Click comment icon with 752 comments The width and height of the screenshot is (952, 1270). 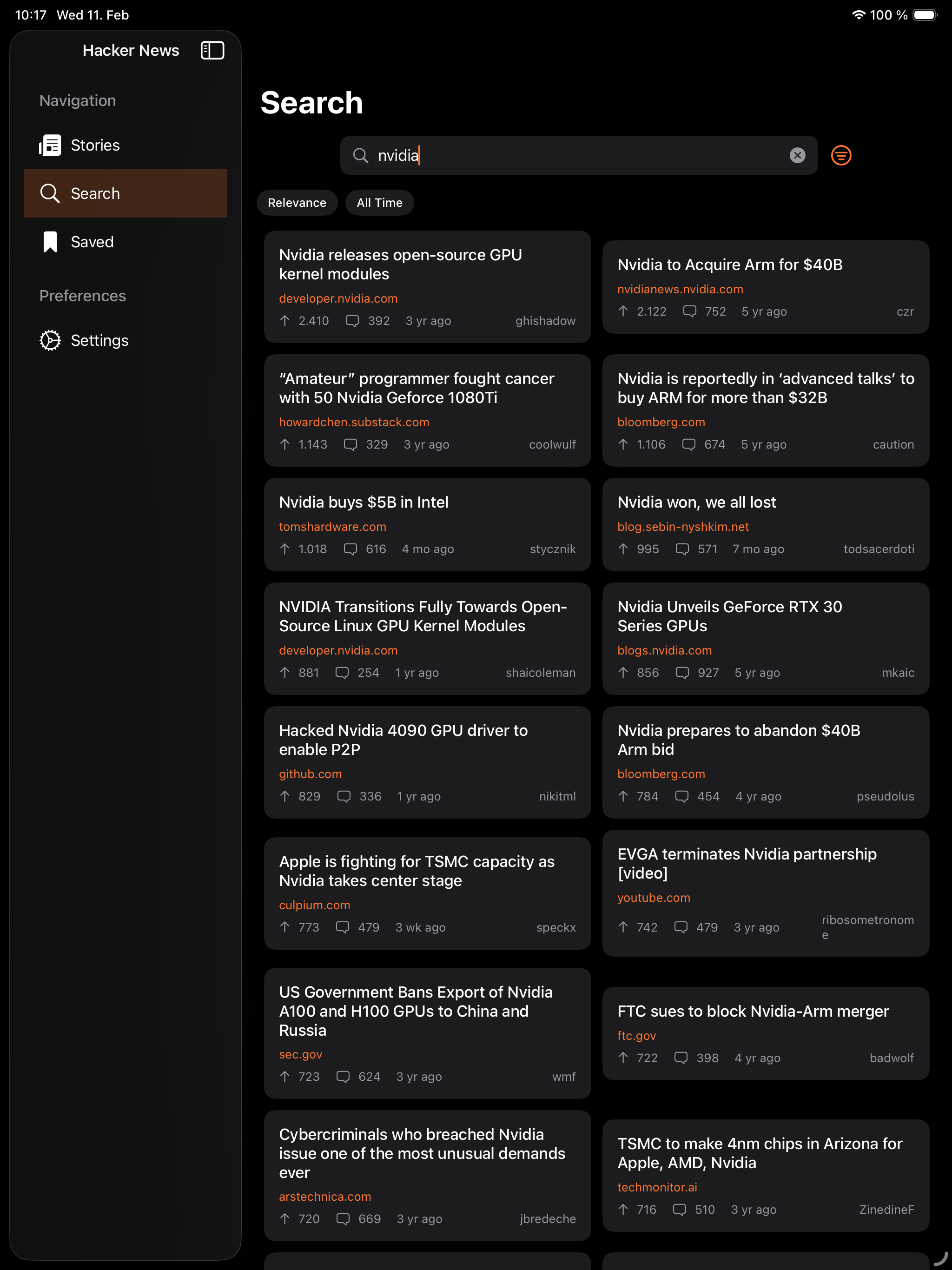click(x=689, y=311)
